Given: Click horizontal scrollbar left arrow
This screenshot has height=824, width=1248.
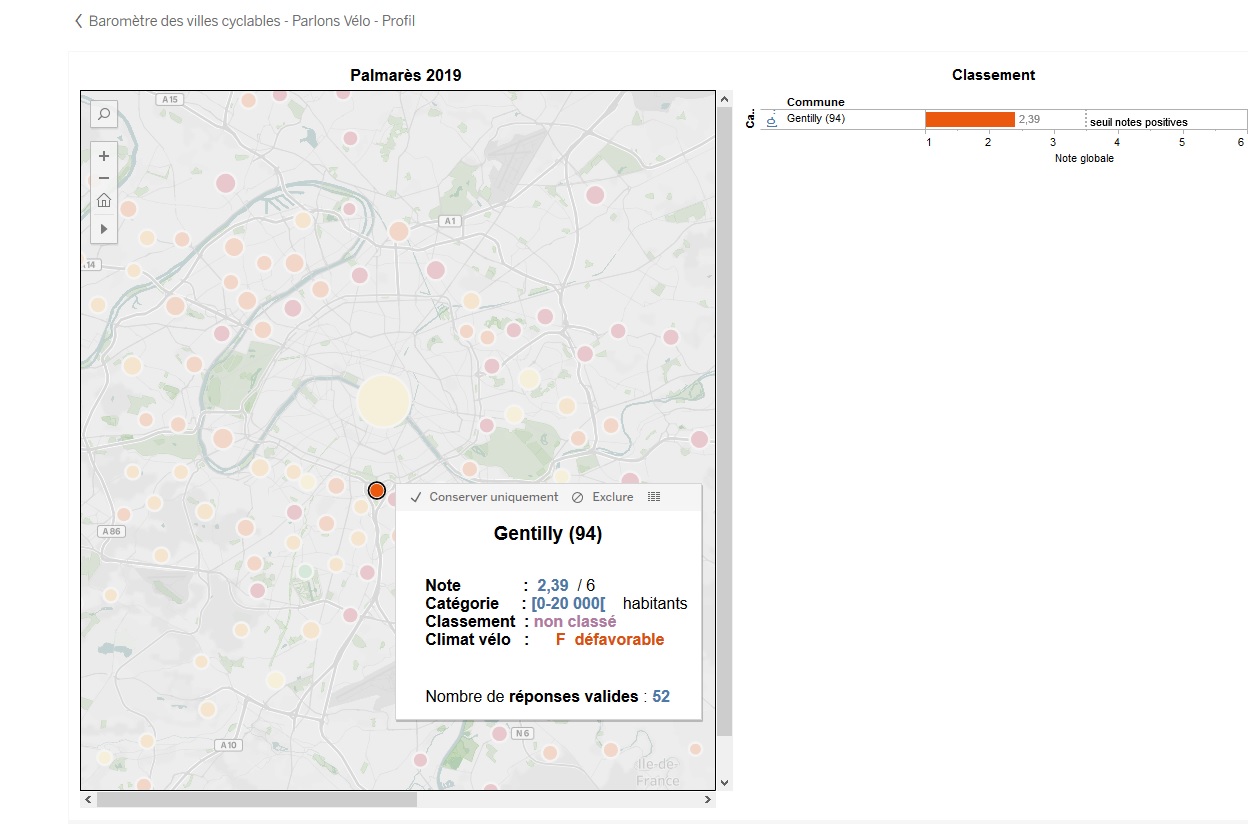Looking at the screenshot, I should click(88, 800).
